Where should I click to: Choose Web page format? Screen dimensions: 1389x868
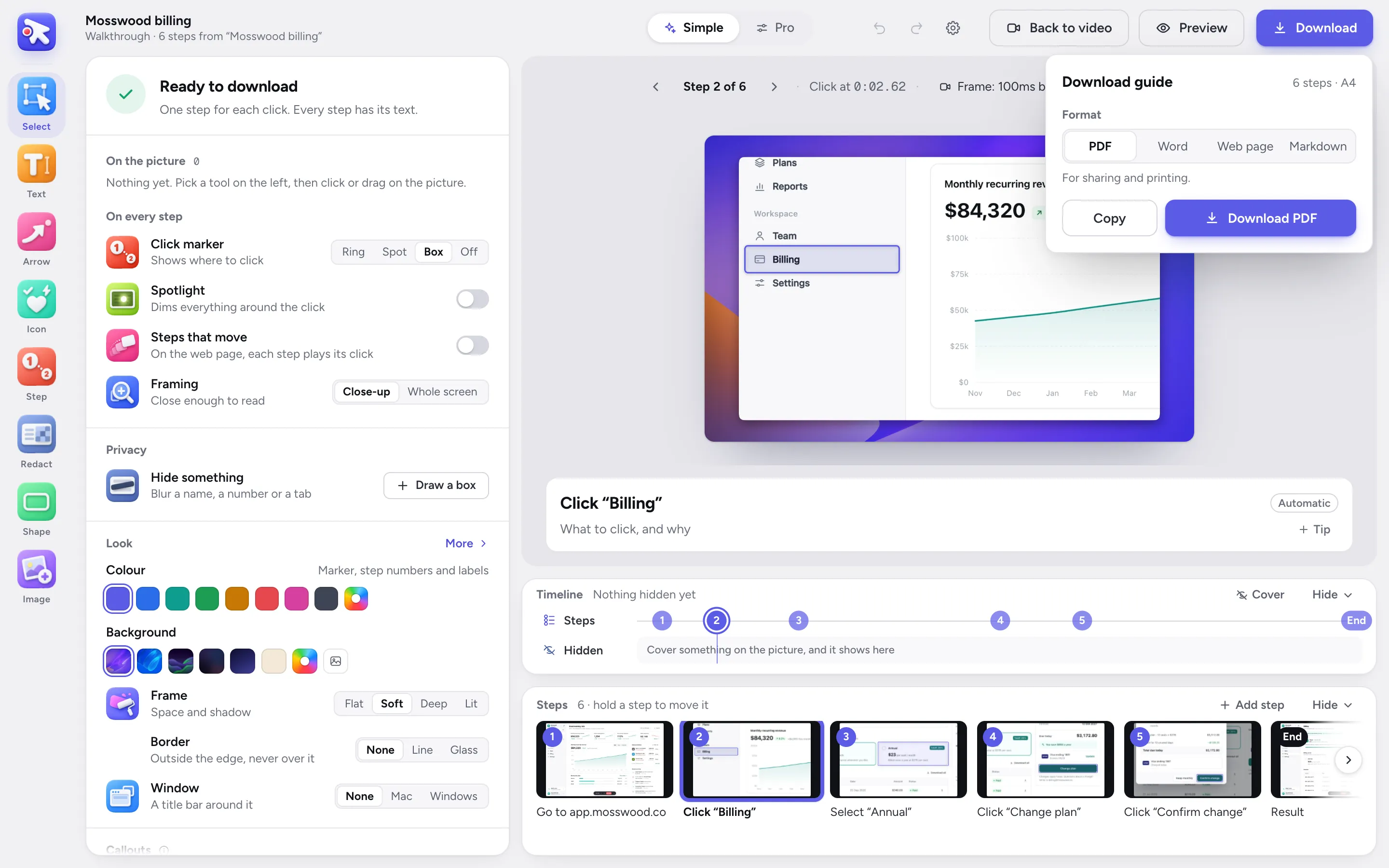(x=1245, y=147)
